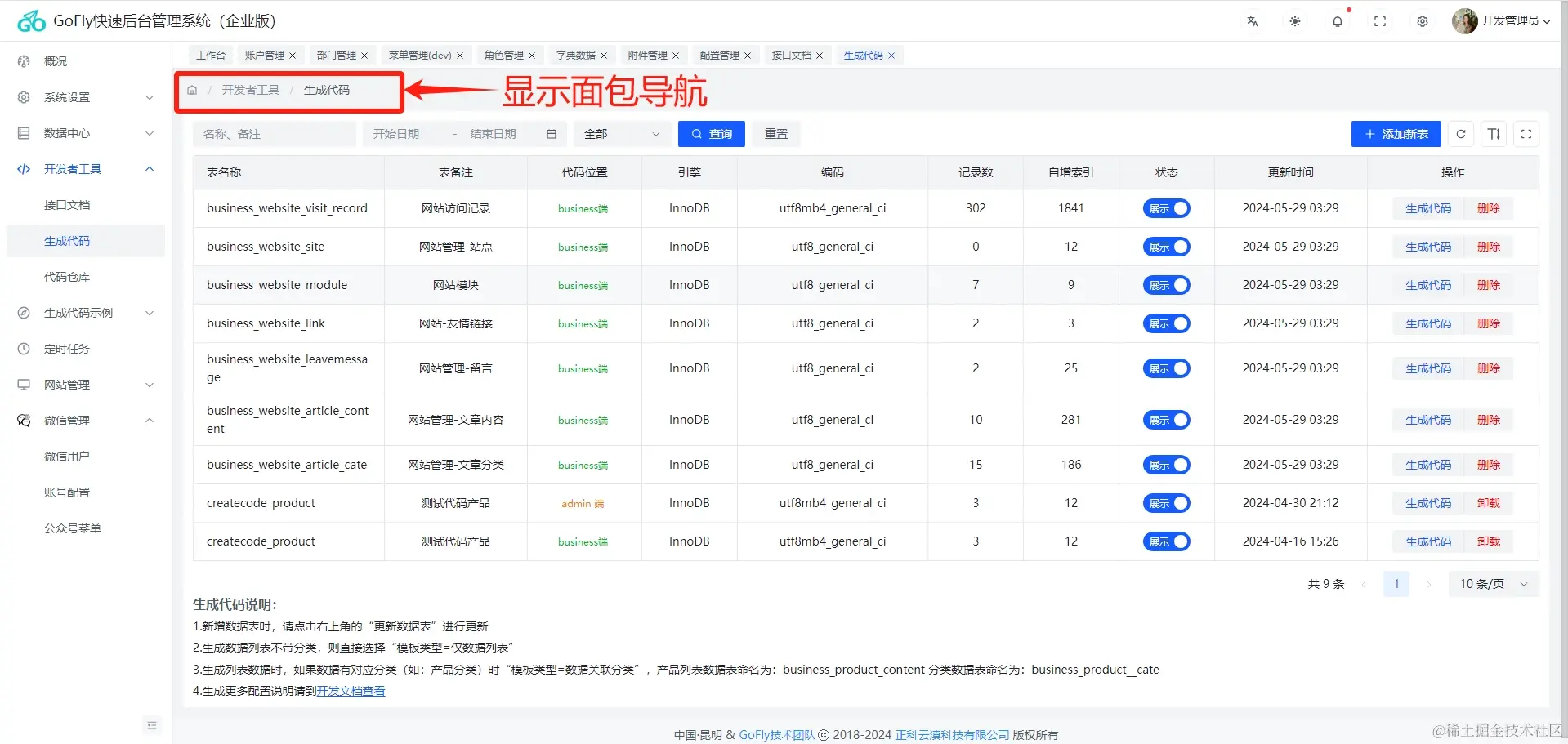The image size is (1568, 744).
Task: Click the refresh table icon
Action: point(1461,134)
